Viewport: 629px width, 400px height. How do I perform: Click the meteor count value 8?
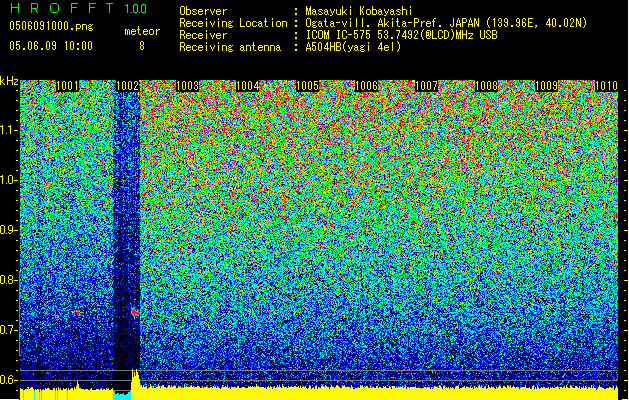(142, 46)
